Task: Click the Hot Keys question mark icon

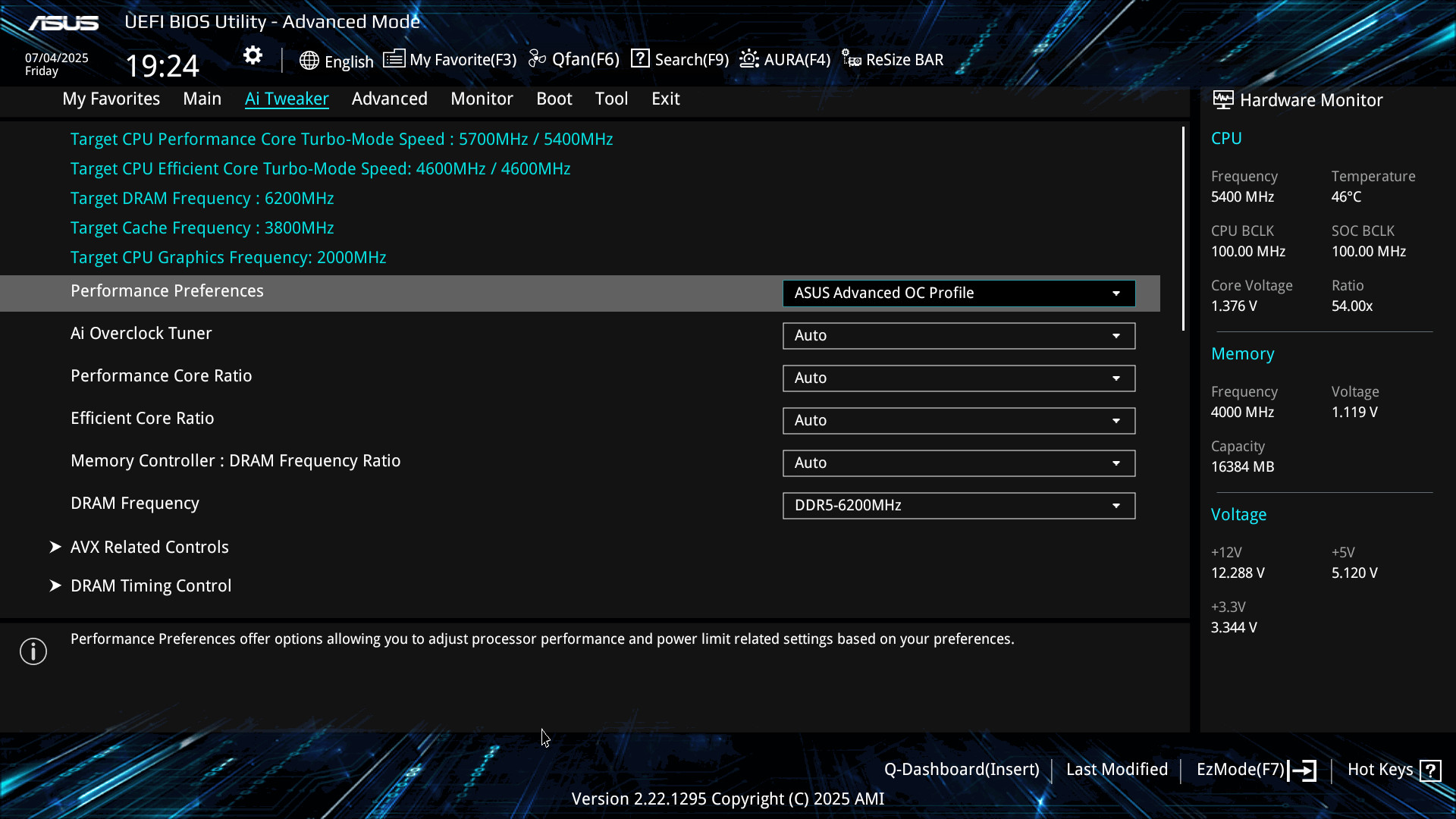Action: coord(1430,770)
